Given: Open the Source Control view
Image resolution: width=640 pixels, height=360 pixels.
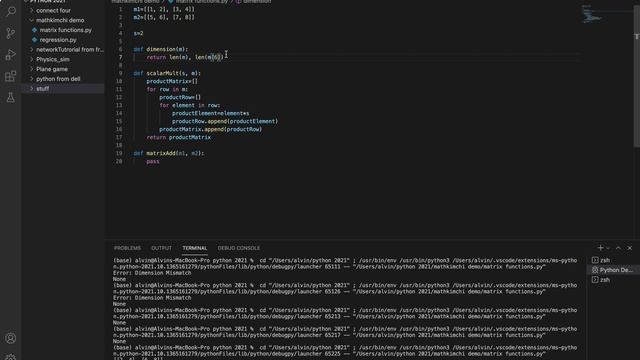Looking at the screenshot, I should pos(11,33).
